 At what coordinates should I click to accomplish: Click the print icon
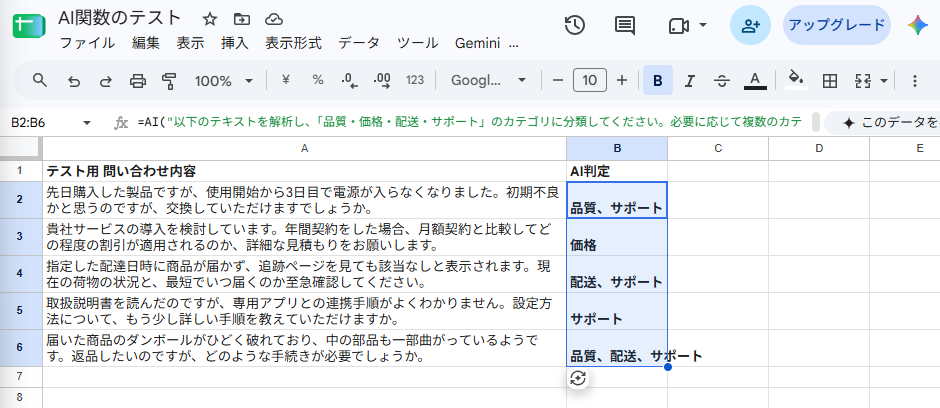tap(138, 80)
